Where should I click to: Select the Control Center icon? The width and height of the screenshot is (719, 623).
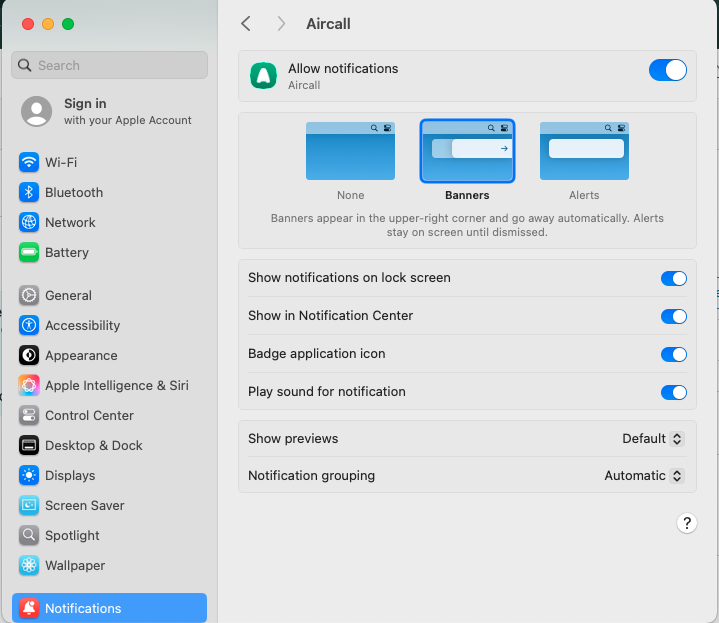[29, 415]
